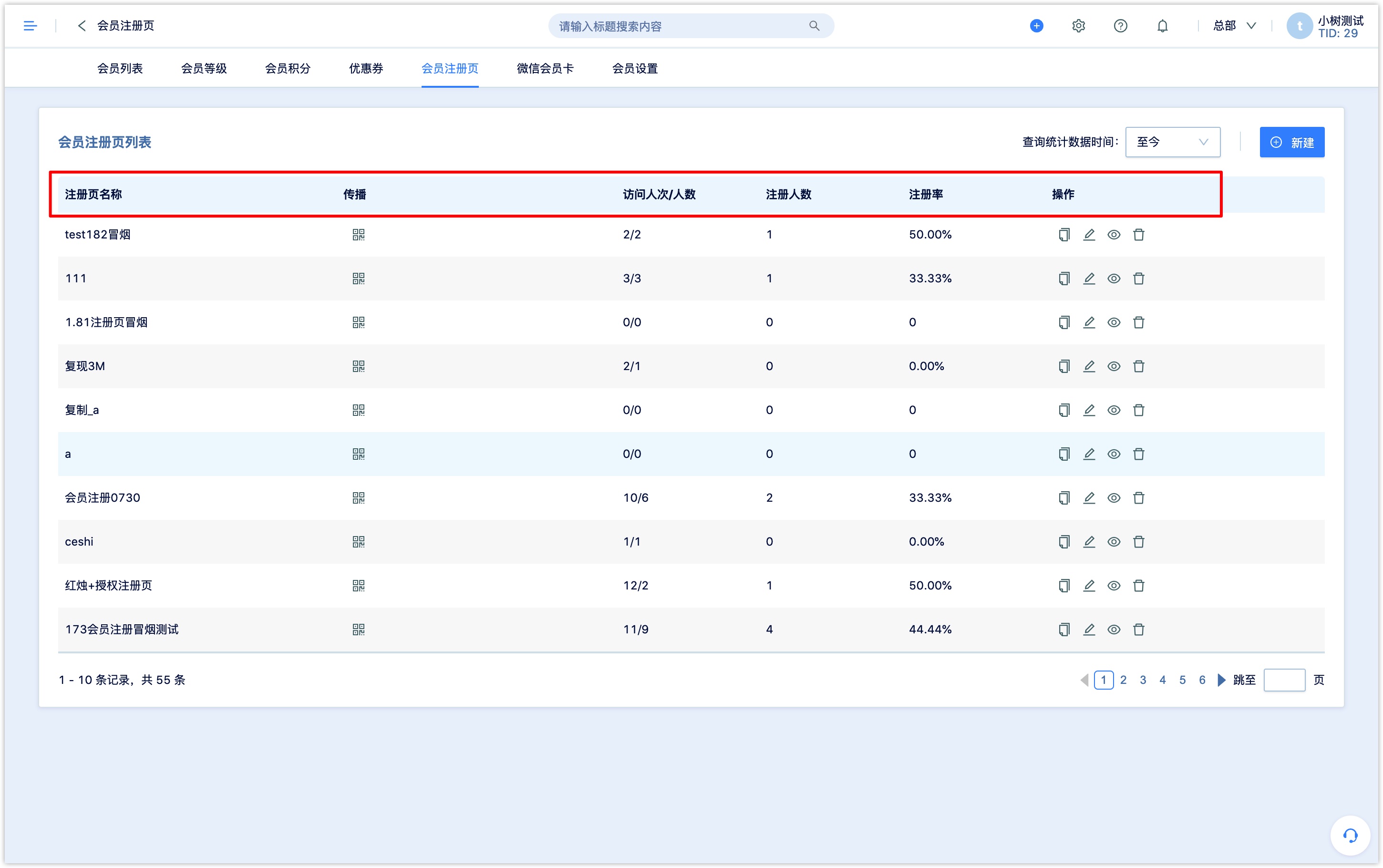The width and height of the screenshot is (1383, 868).
Task: Select the active 会员注册页 tab
Action: pos(450,69)
